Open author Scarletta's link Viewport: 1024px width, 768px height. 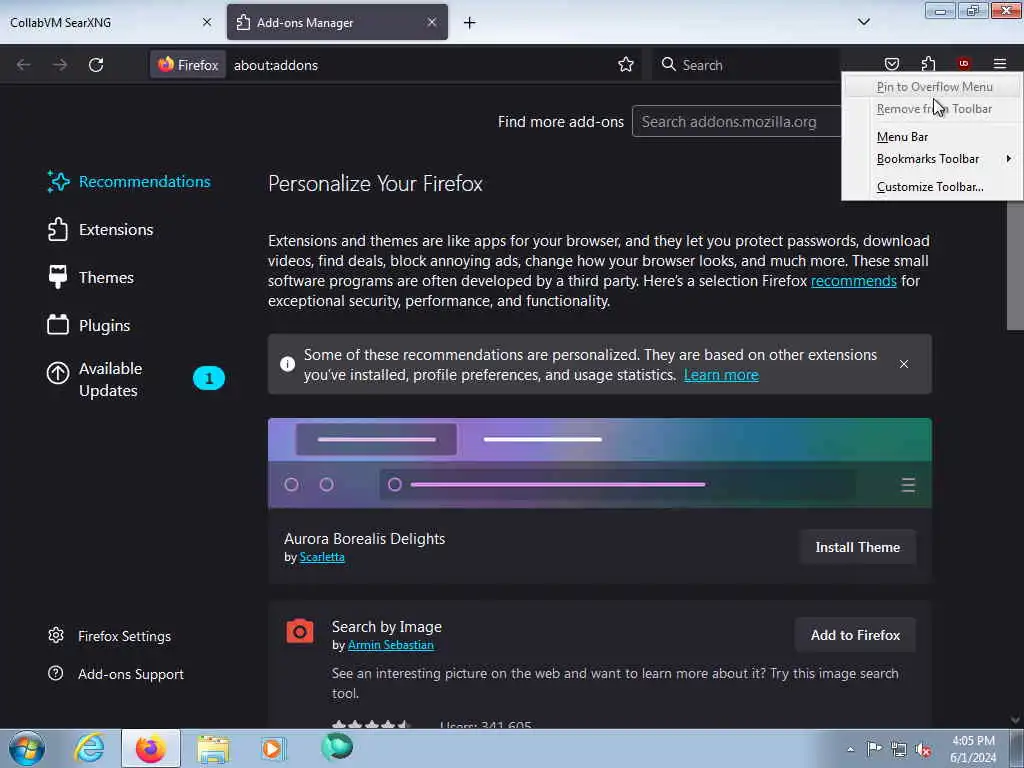(322, 557)
